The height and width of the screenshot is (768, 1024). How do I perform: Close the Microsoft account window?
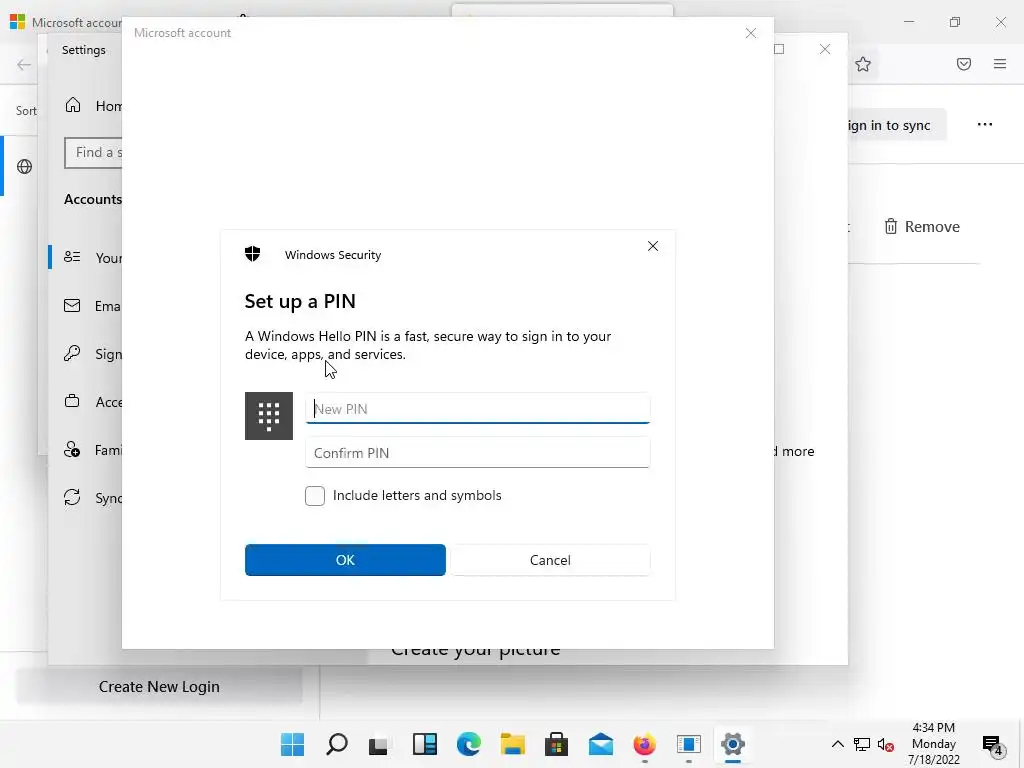pyautogui.click(x=750, y=33)
